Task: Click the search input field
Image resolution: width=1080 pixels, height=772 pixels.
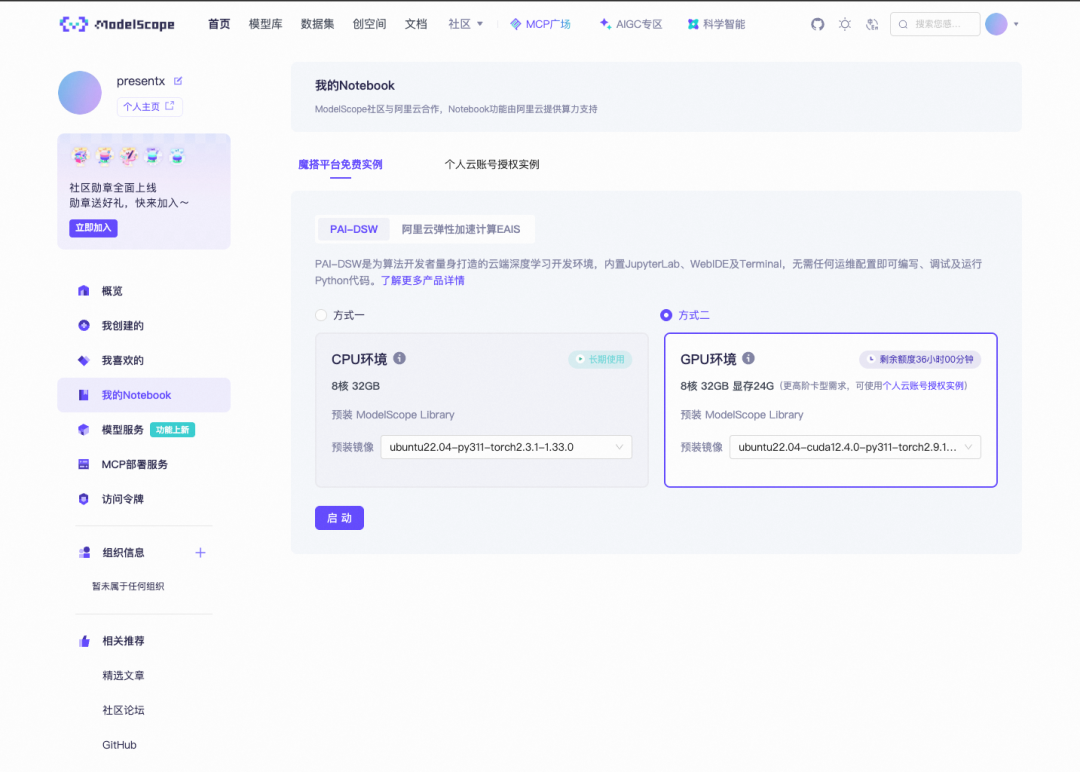Action: pos(935,24)
